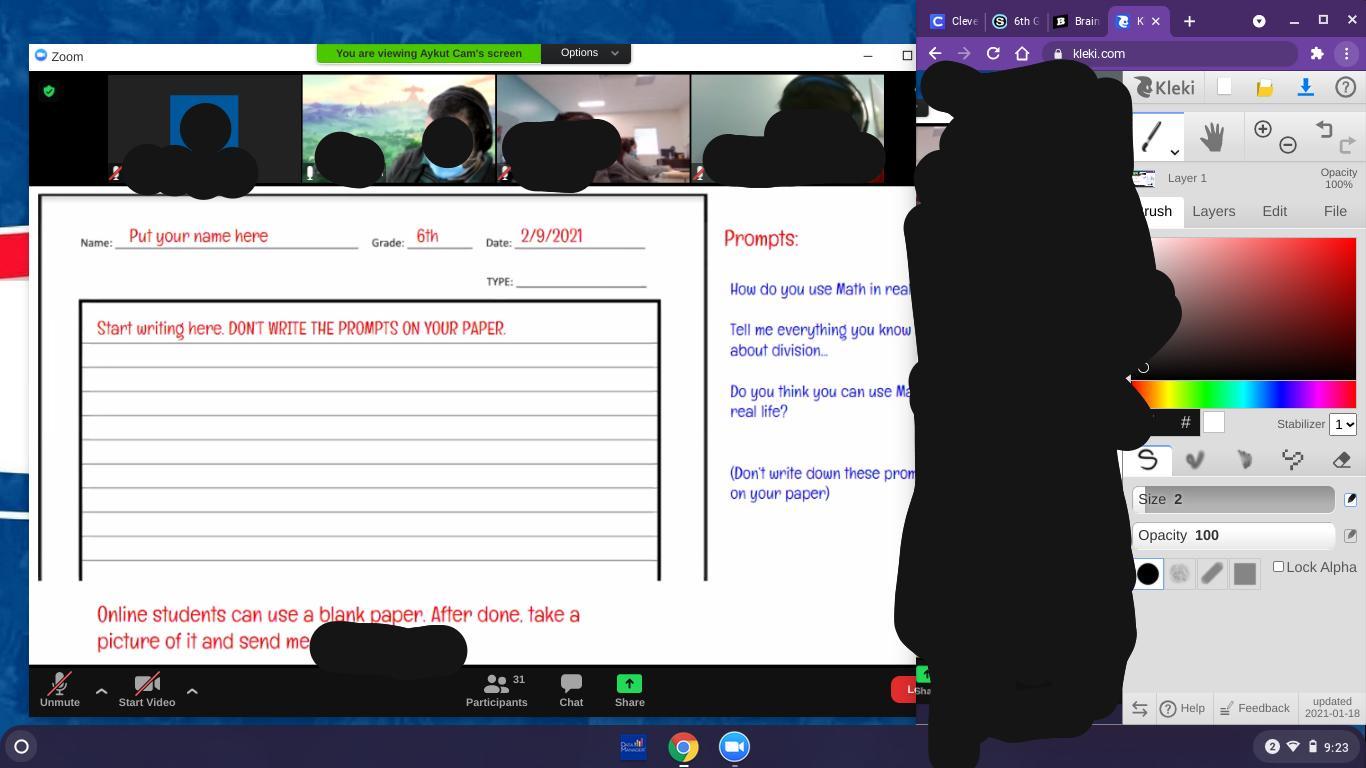
Task: Switch to the Layers tab
Action: (1214, 211)
